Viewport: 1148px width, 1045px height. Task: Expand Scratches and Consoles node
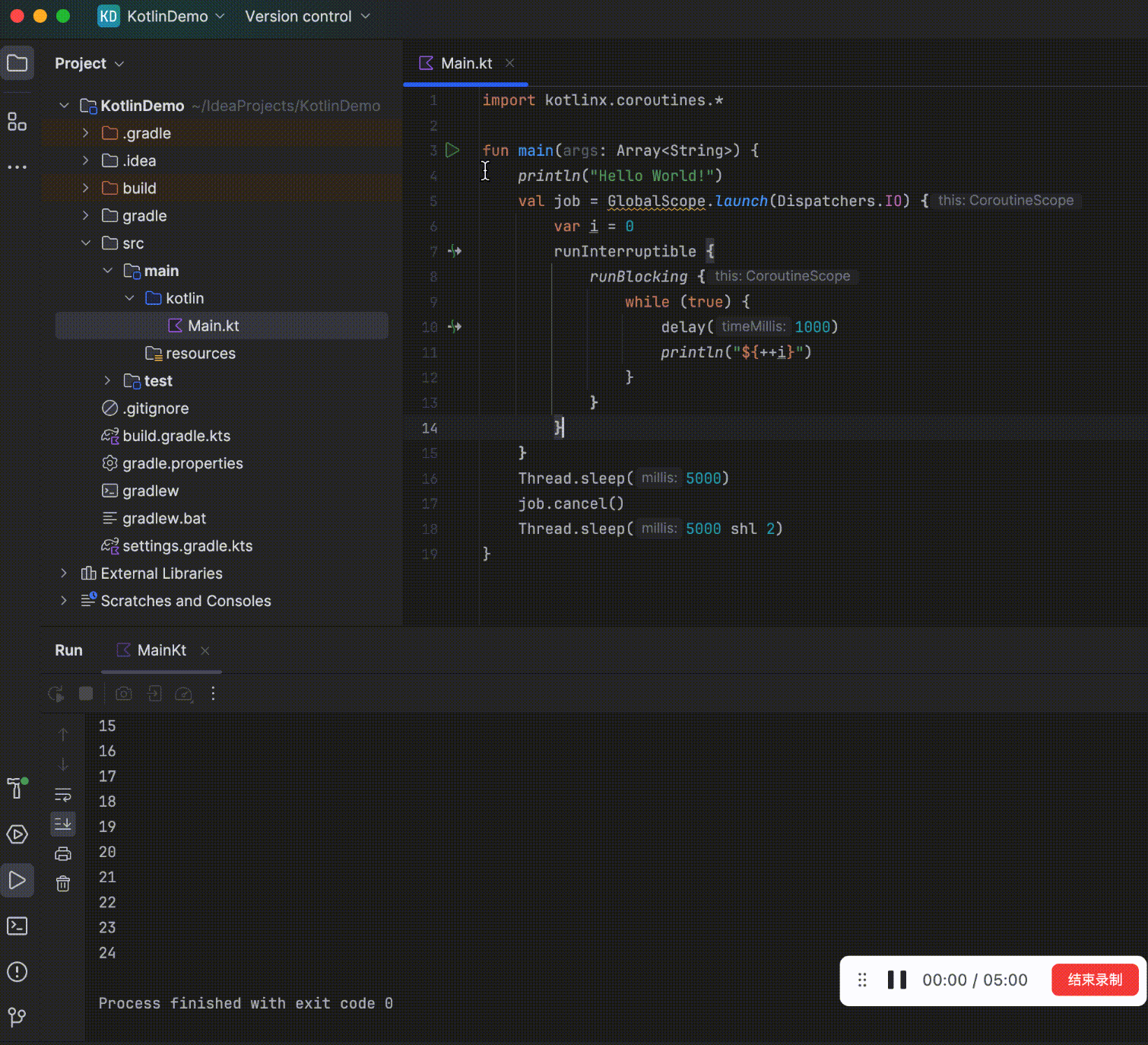64,601
